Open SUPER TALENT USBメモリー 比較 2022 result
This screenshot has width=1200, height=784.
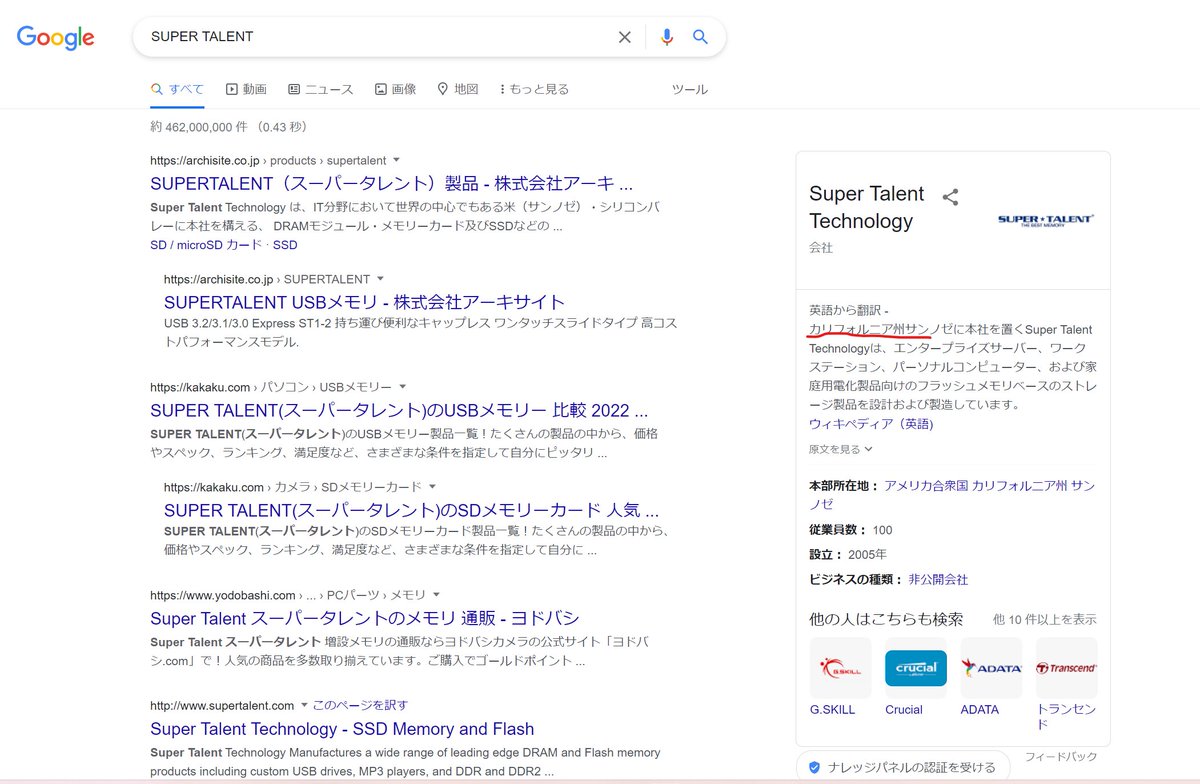pyautogui.click(x=399, y=410)
